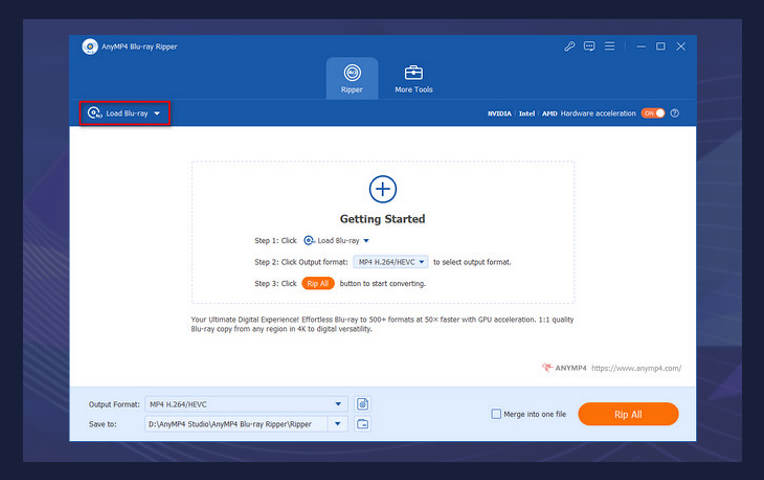Click the Load Blu-ray button in Step 1
Screen dimensions: 764x480
click(x=337, y=240)
